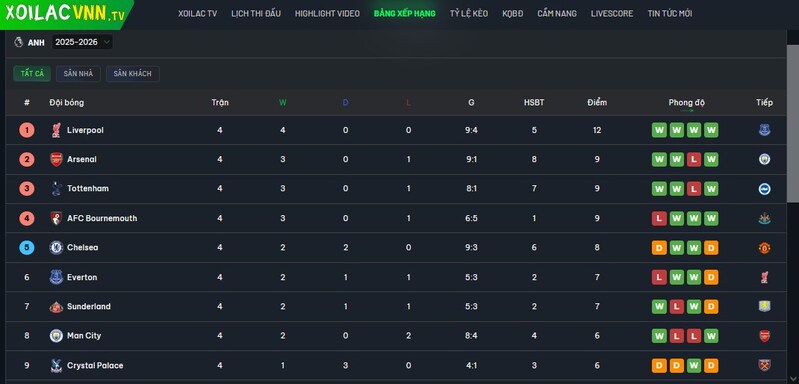Select the TẤT CẢ filter tab
The width and height of the screenshot is (799, 384).
point(32,74)
